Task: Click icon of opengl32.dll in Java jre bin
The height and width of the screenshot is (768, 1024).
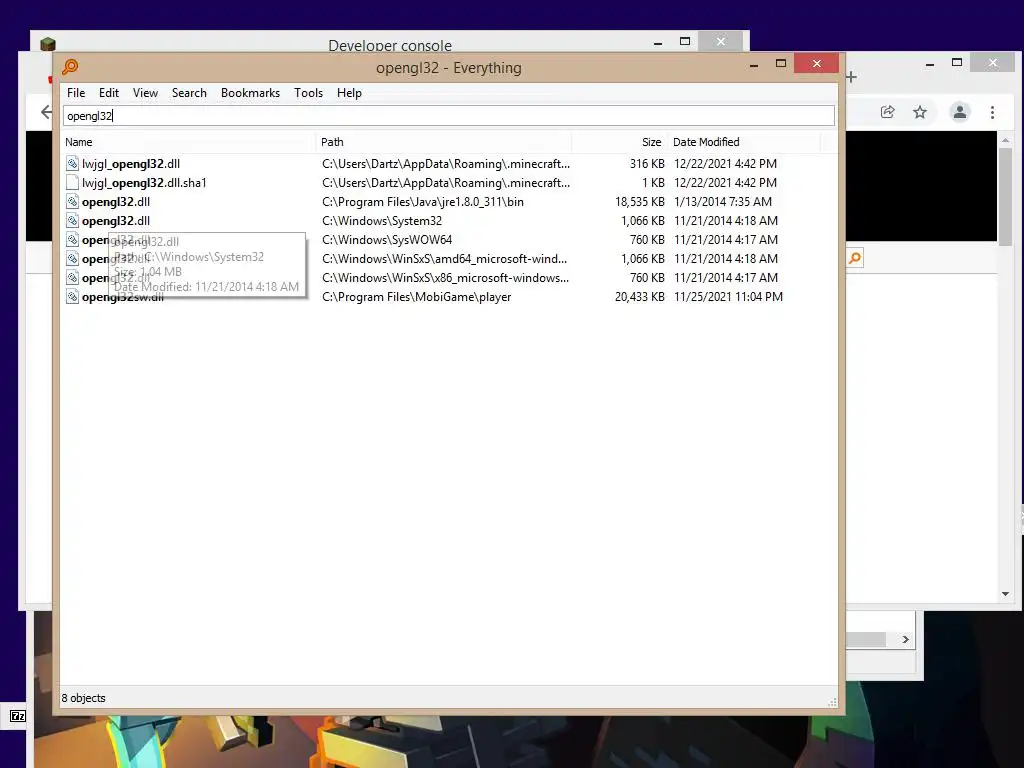Action: (x=72, y=202)
